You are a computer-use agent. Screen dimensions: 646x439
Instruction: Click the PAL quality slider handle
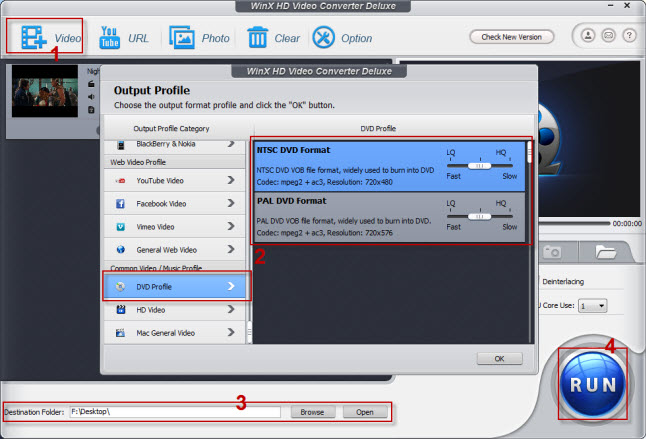[x=480, y=217]
